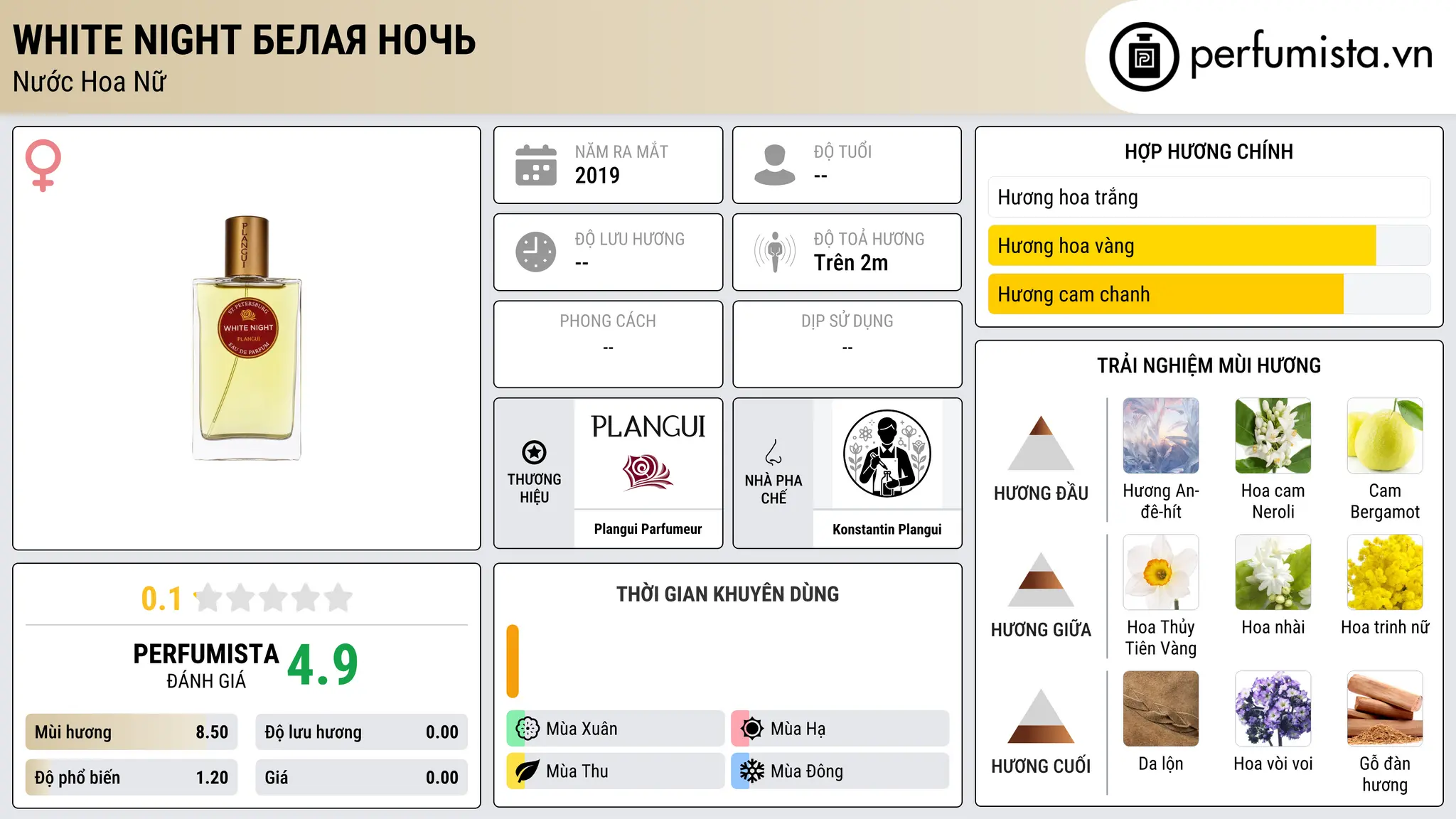Click the Hoa Thủy Tiên Vàng note image

[1161, 572]
